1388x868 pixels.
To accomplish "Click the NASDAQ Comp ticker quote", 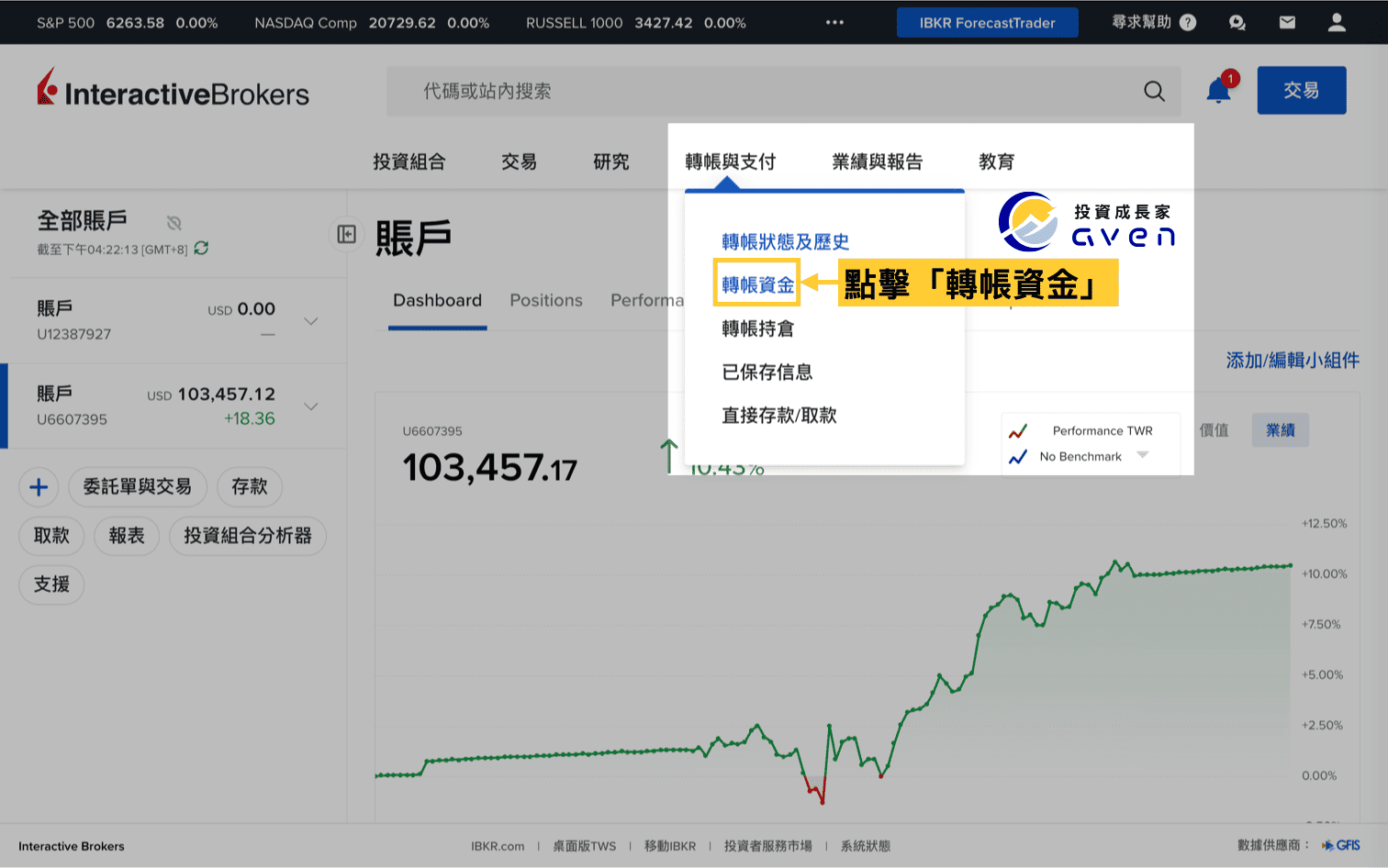I will click(x=372, y=22).
